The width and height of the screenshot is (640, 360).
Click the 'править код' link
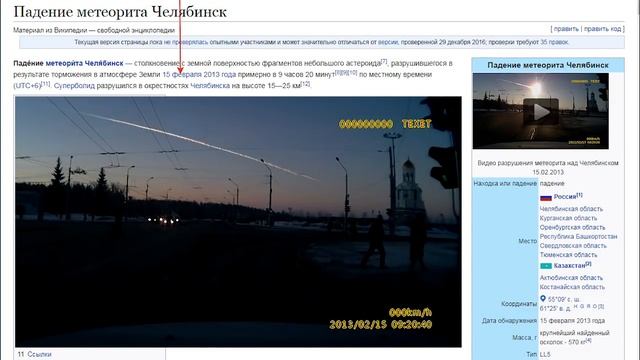pos(602,29)
